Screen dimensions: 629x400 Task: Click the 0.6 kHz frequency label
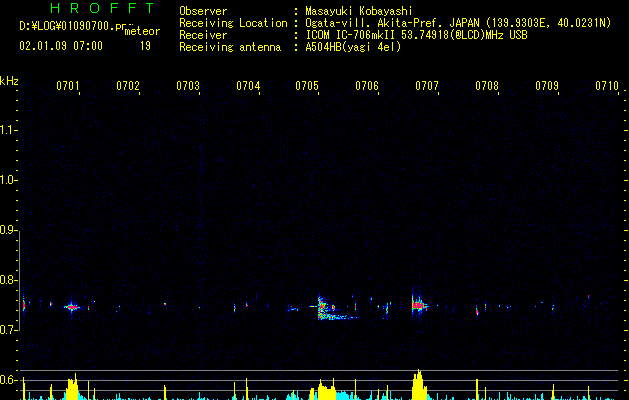tap(9, 380)
